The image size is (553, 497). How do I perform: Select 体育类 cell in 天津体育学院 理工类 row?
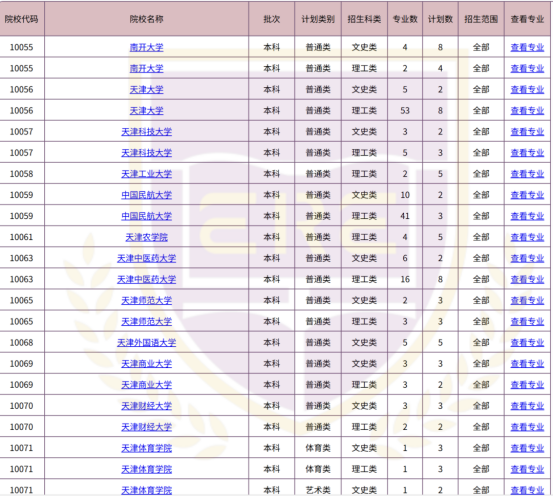pyautogui.click(x=318, y=469)
